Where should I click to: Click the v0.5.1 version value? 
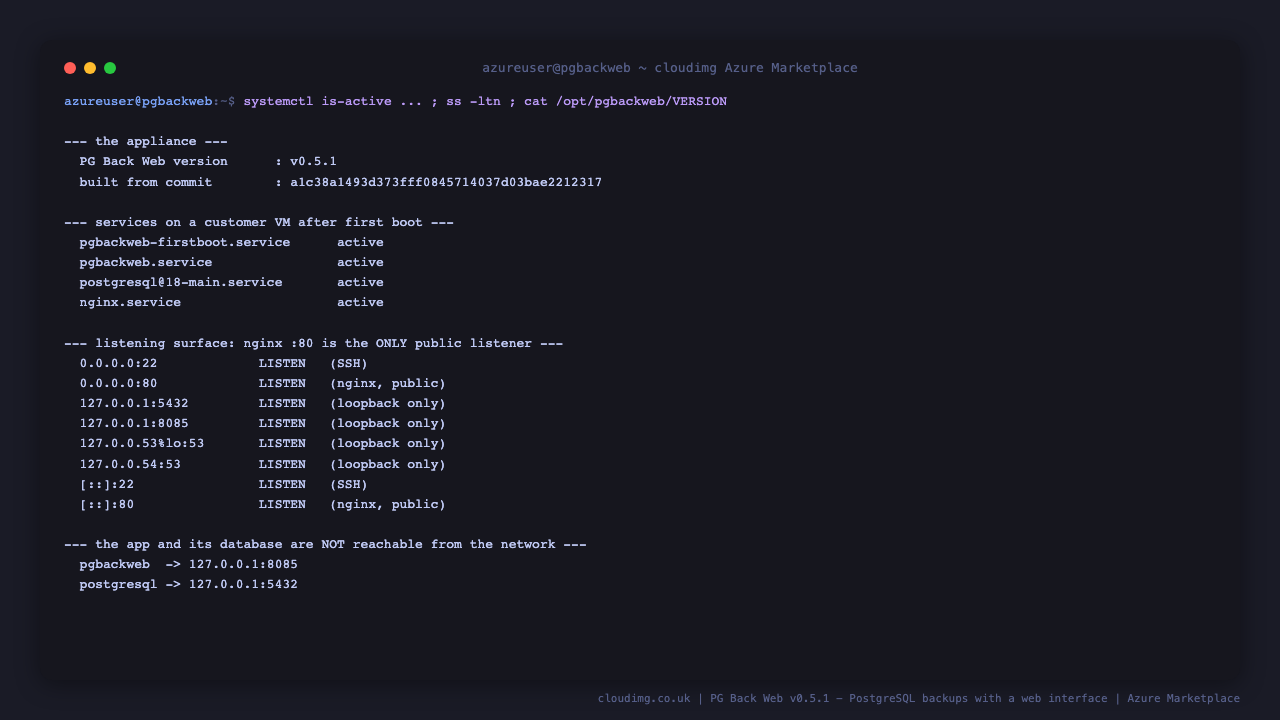coord(313,162)
